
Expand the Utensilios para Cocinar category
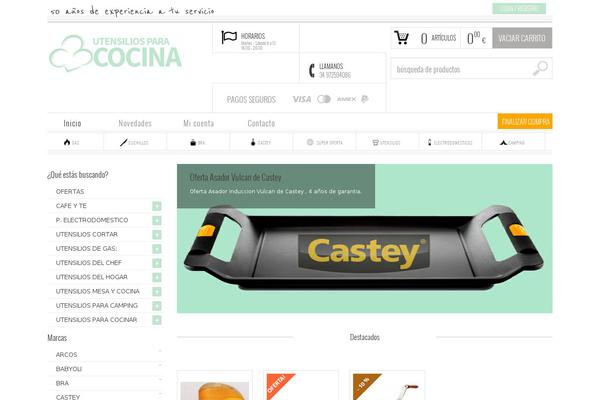point(157,320)
